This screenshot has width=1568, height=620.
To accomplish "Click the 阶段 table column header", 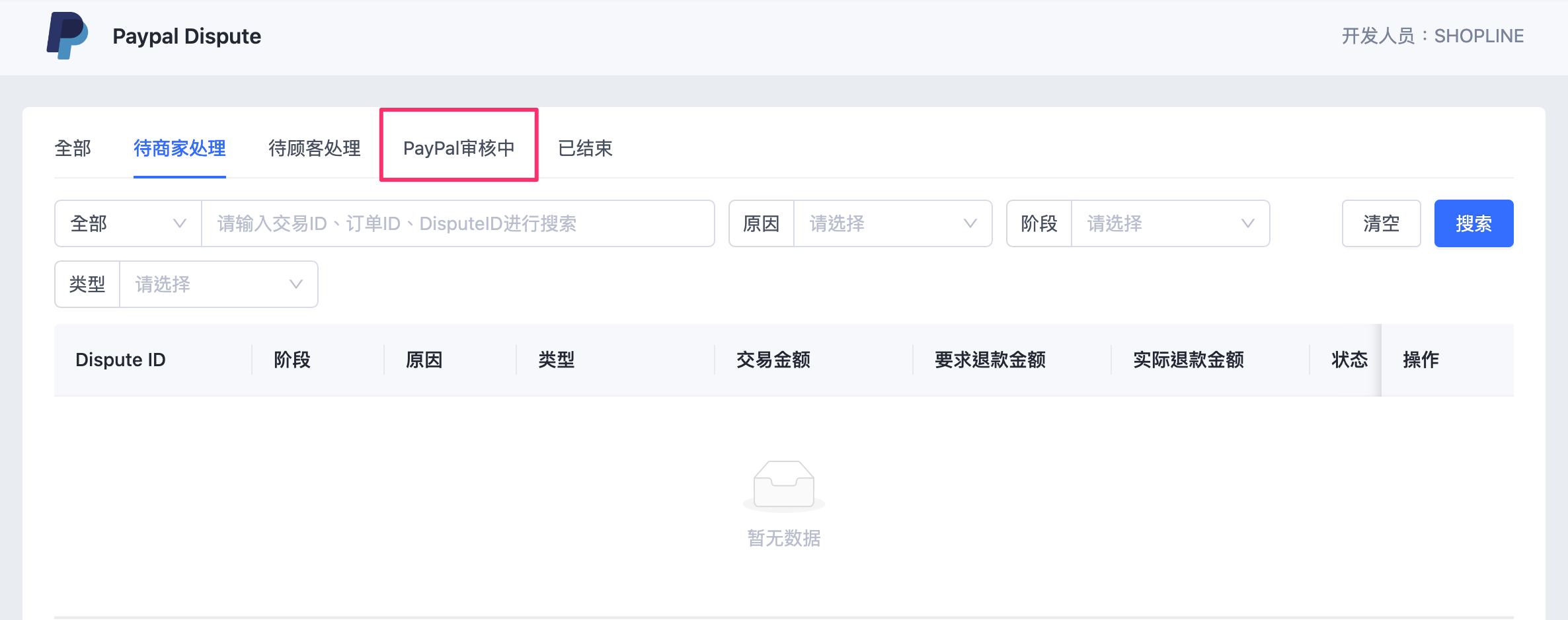I will pyautogui.click(x=292, y=360).
